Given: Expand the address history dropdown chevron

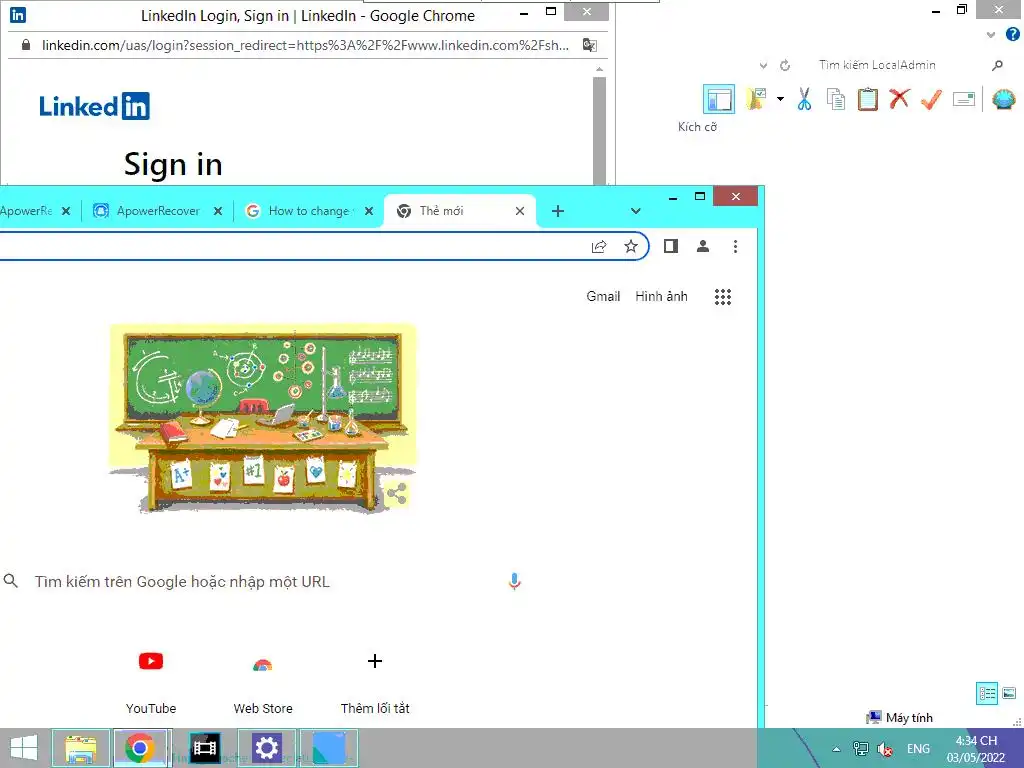Looking at the screenshot, I should [763, 65].
